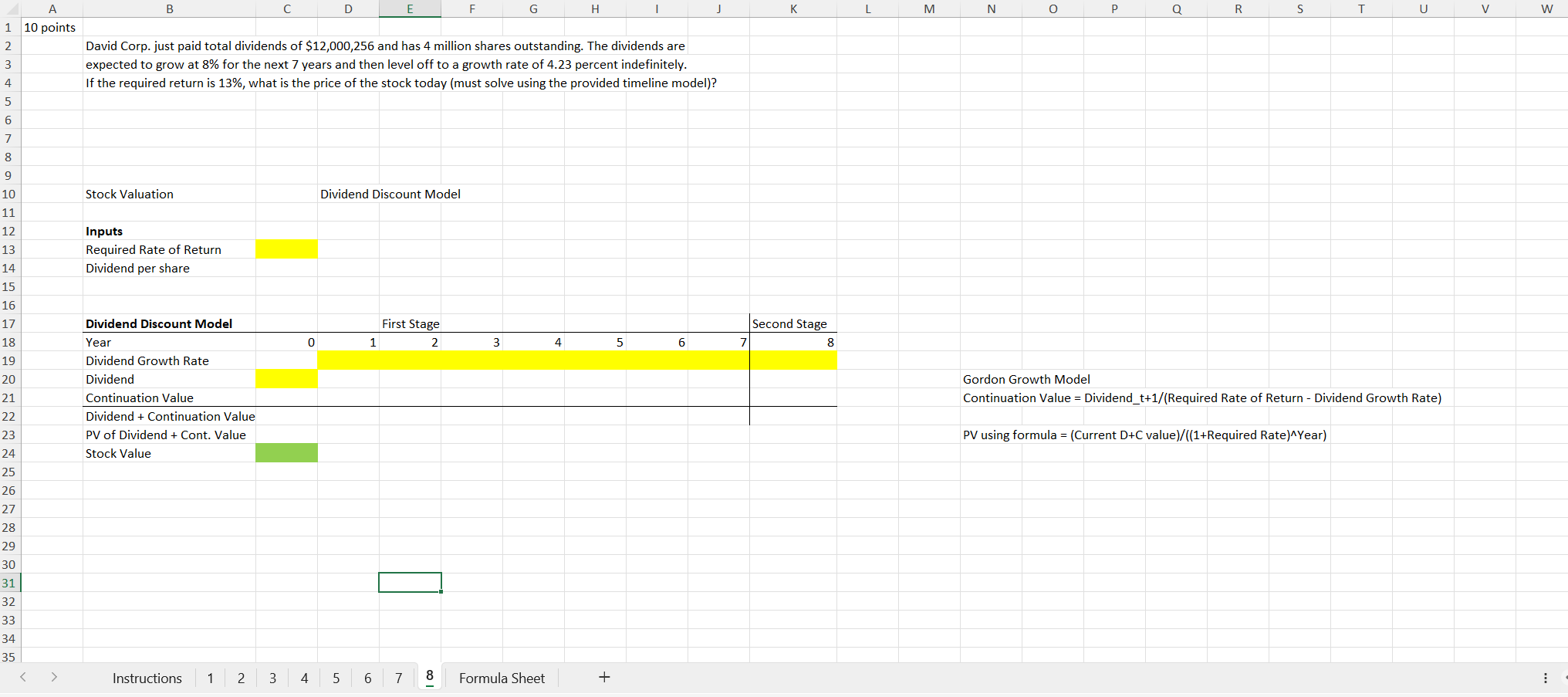
Task: Click the year 0 cell in the Year row
Action: [x=287, y=342]
